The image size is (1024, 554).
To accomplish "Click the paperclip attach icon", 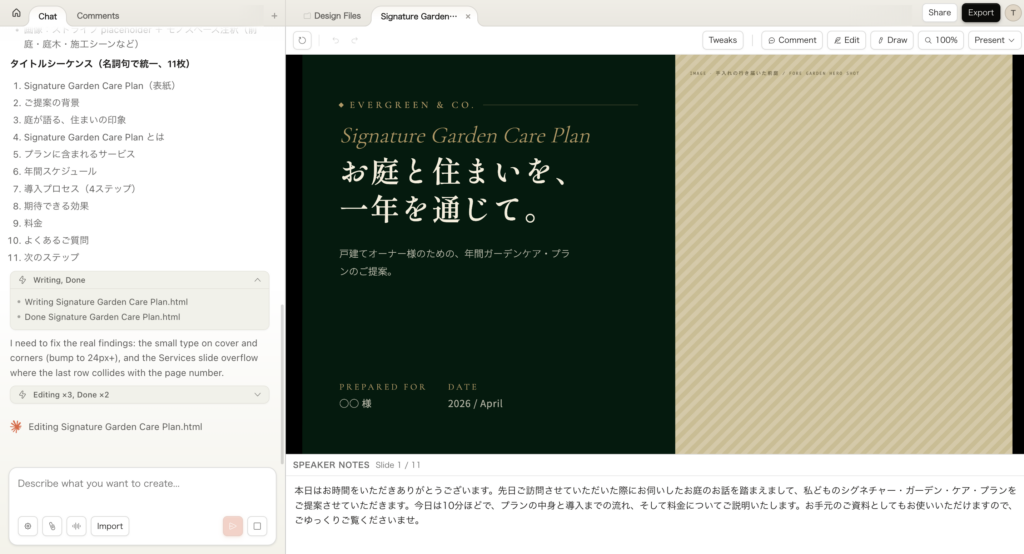I will (x=50, y=526).
